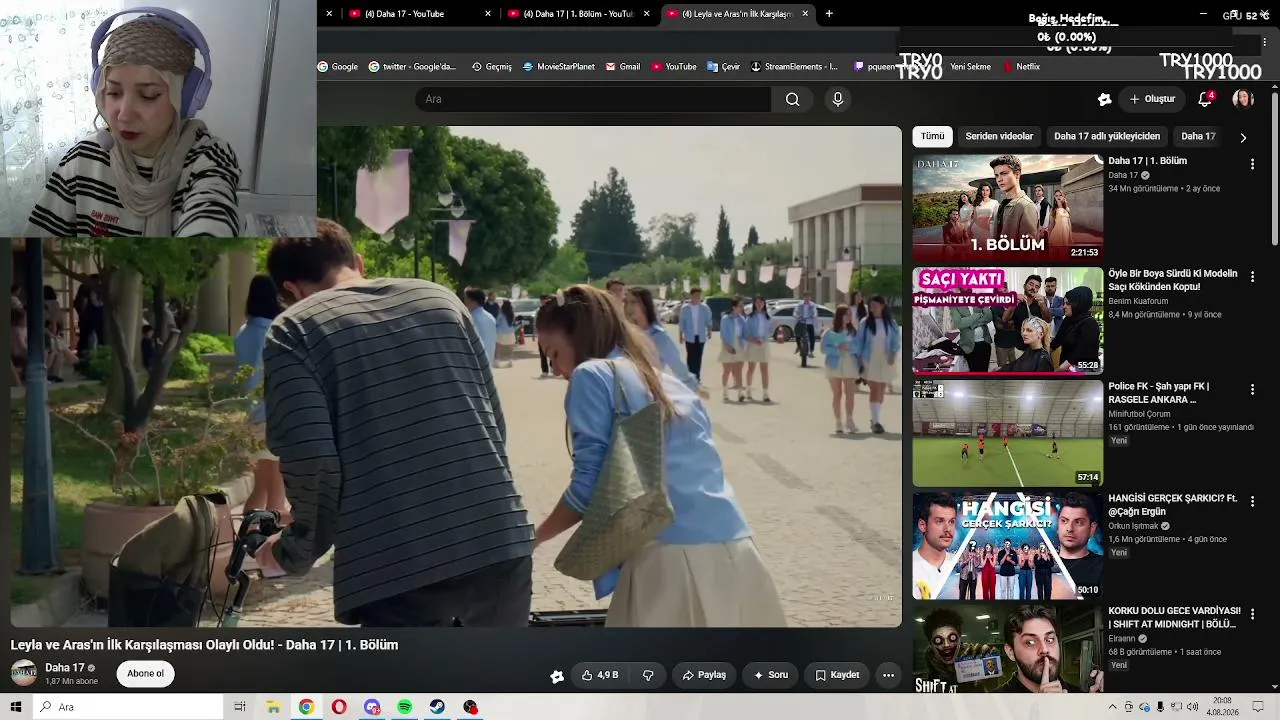Viewport: 1280px width, 720px height.
Task: Open more actions menu below the video
Action: tap(888, 675)
